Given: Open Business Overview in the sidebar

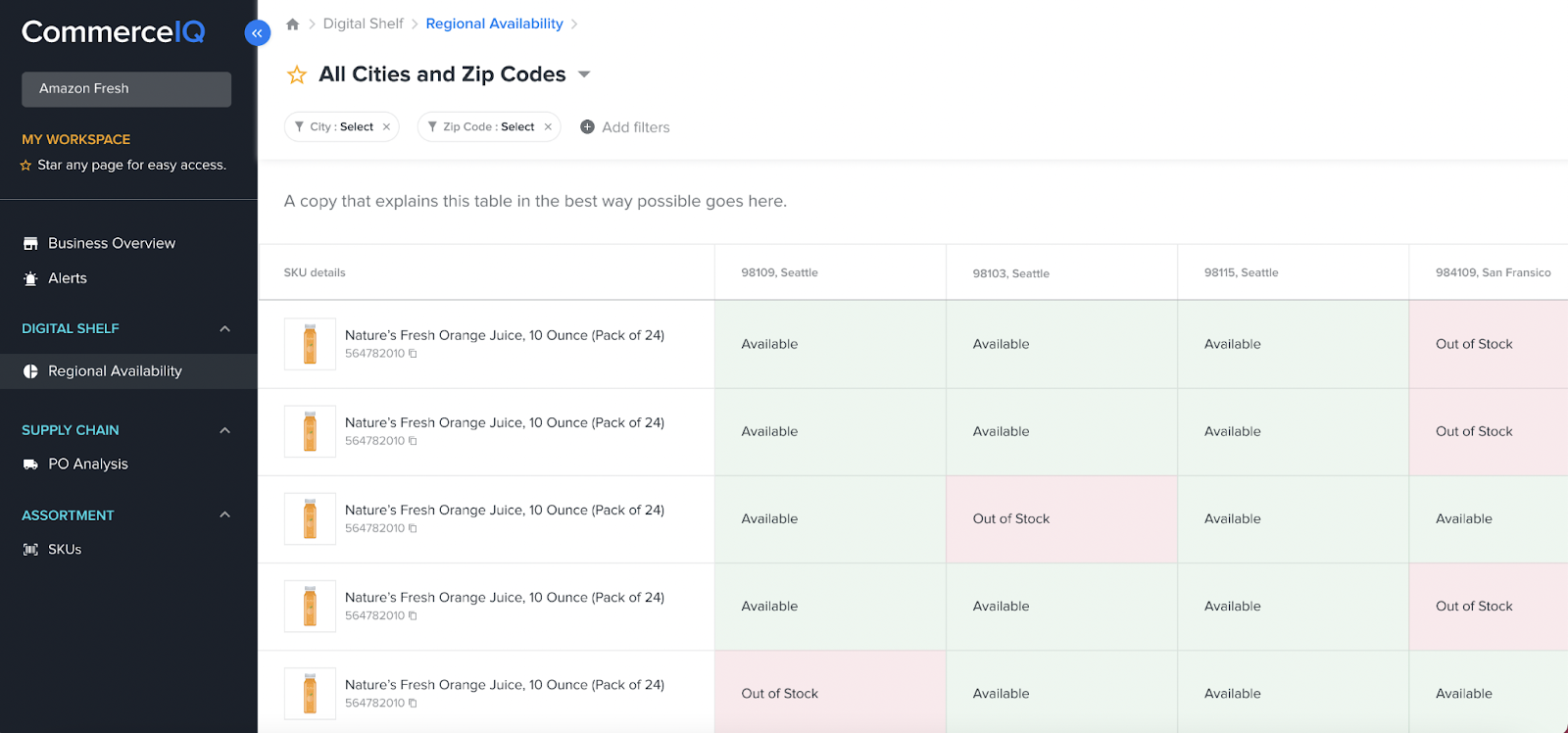Looking at the screenshot, I should point(111,243).
